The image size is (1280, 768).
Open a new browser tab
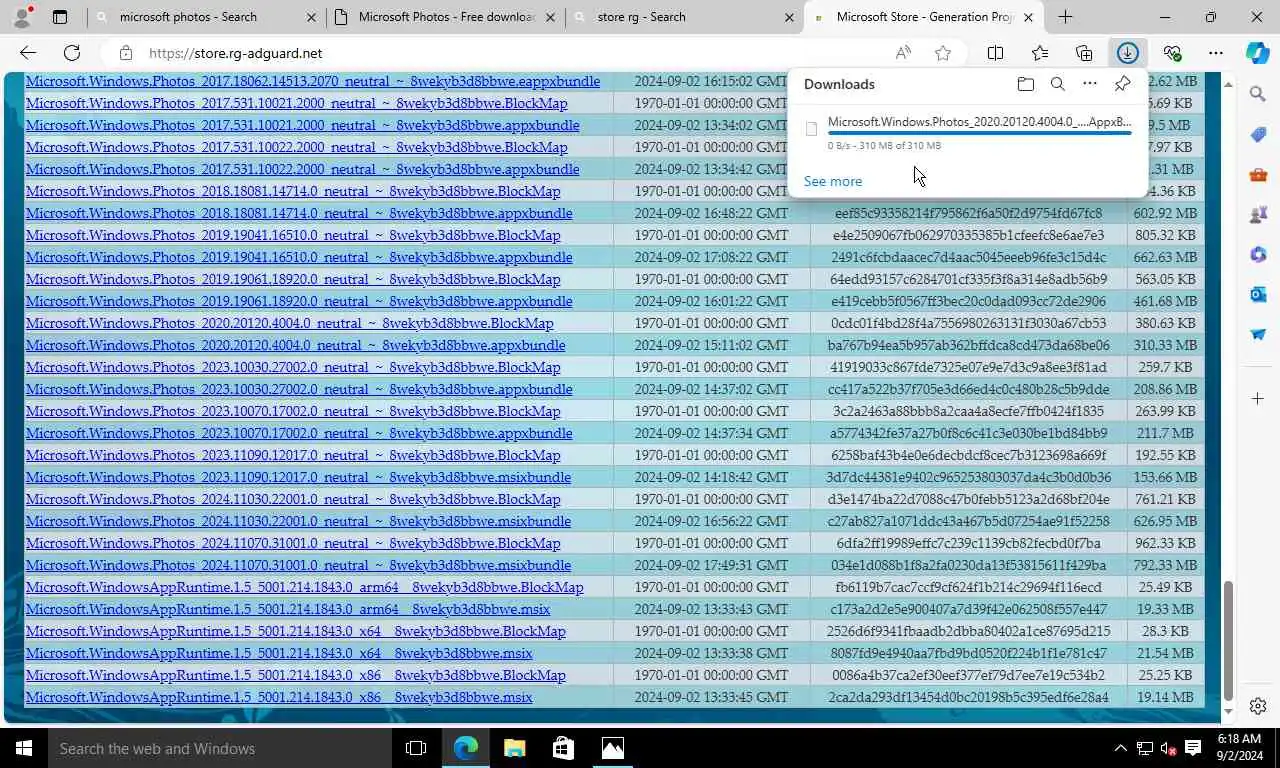(x=1065, y=17)
